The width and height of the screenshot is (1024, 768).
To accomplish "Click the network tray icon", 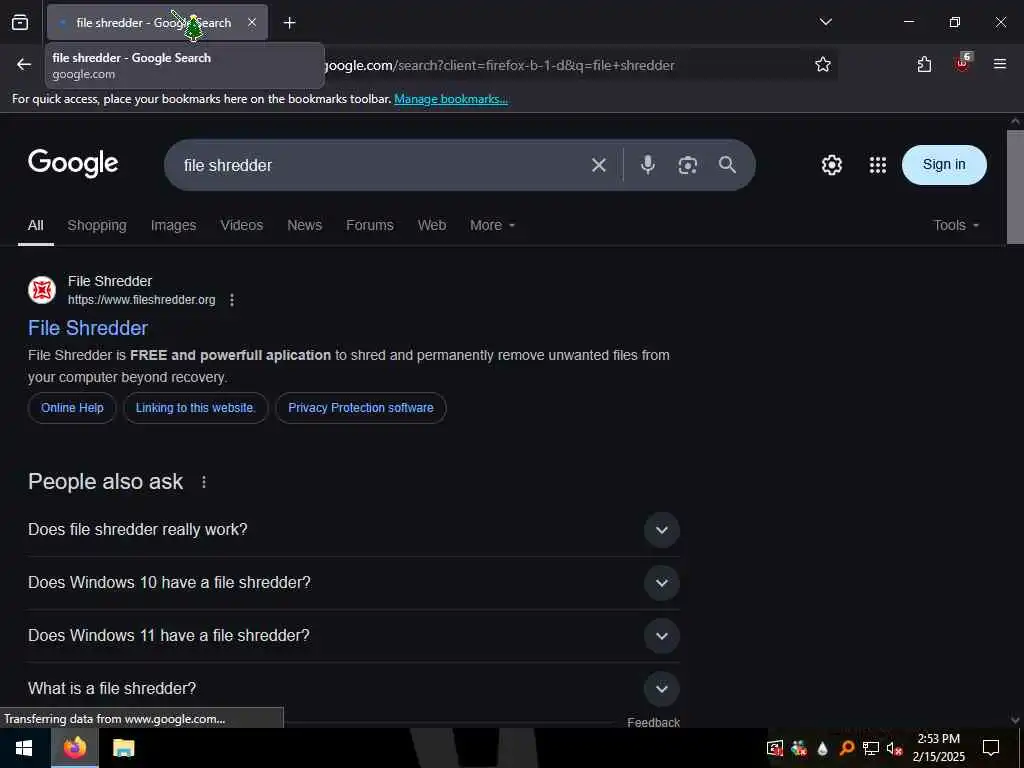I will pos(871,748).
